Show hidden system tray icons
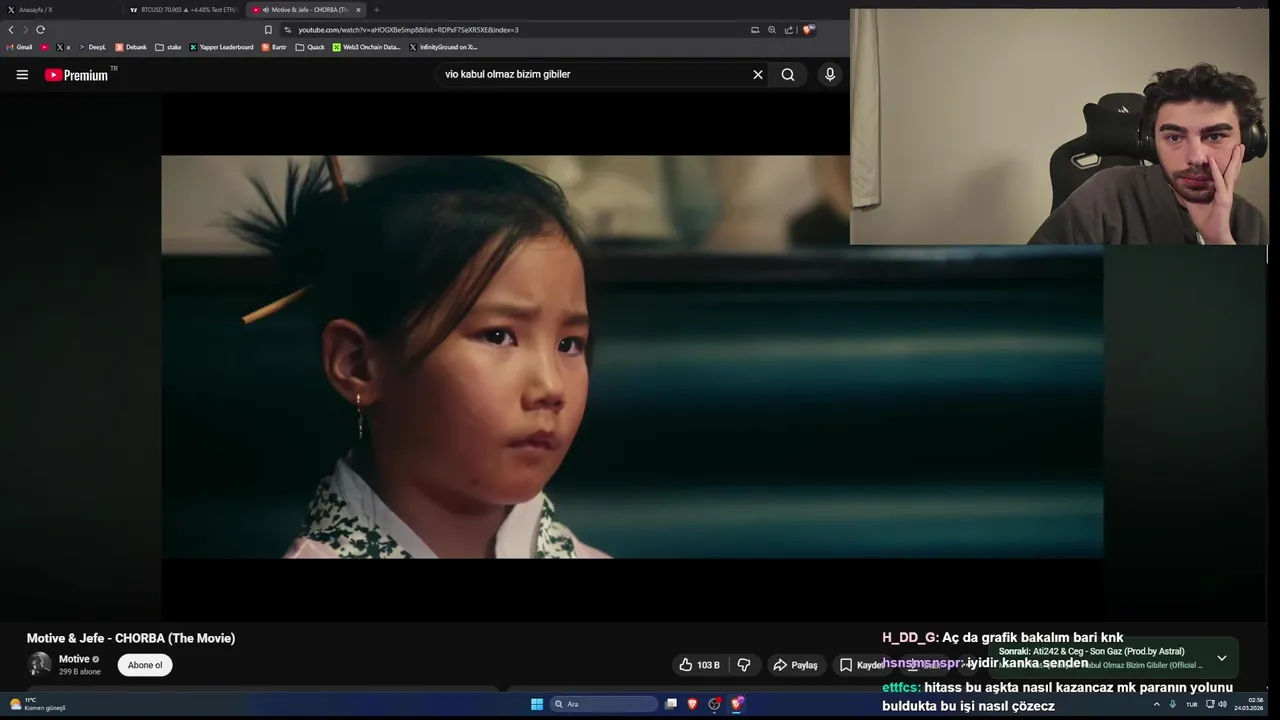The width and height of the screenshot is (1280, 720). point(1157,704)
